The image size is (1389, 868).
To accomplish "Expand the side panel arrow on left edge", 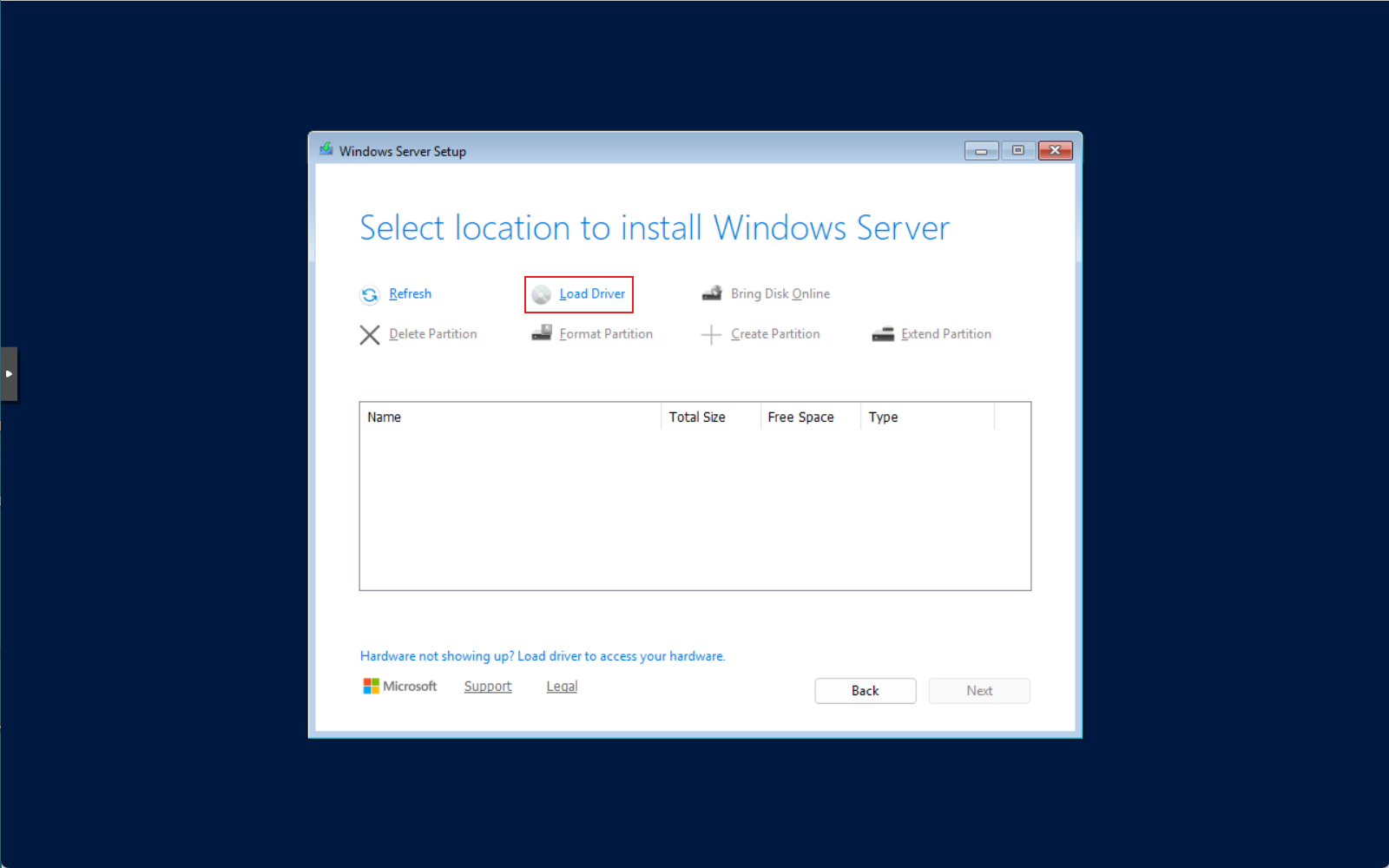I will 9,374.
